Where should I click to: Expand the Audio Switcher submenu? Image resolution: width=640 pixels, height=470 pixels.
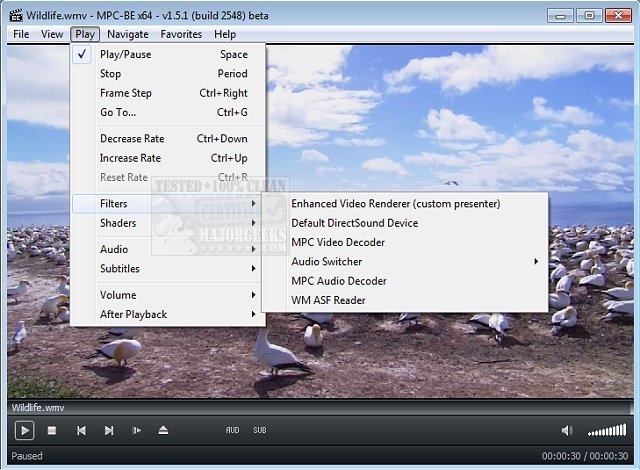(x=404, y=262)
